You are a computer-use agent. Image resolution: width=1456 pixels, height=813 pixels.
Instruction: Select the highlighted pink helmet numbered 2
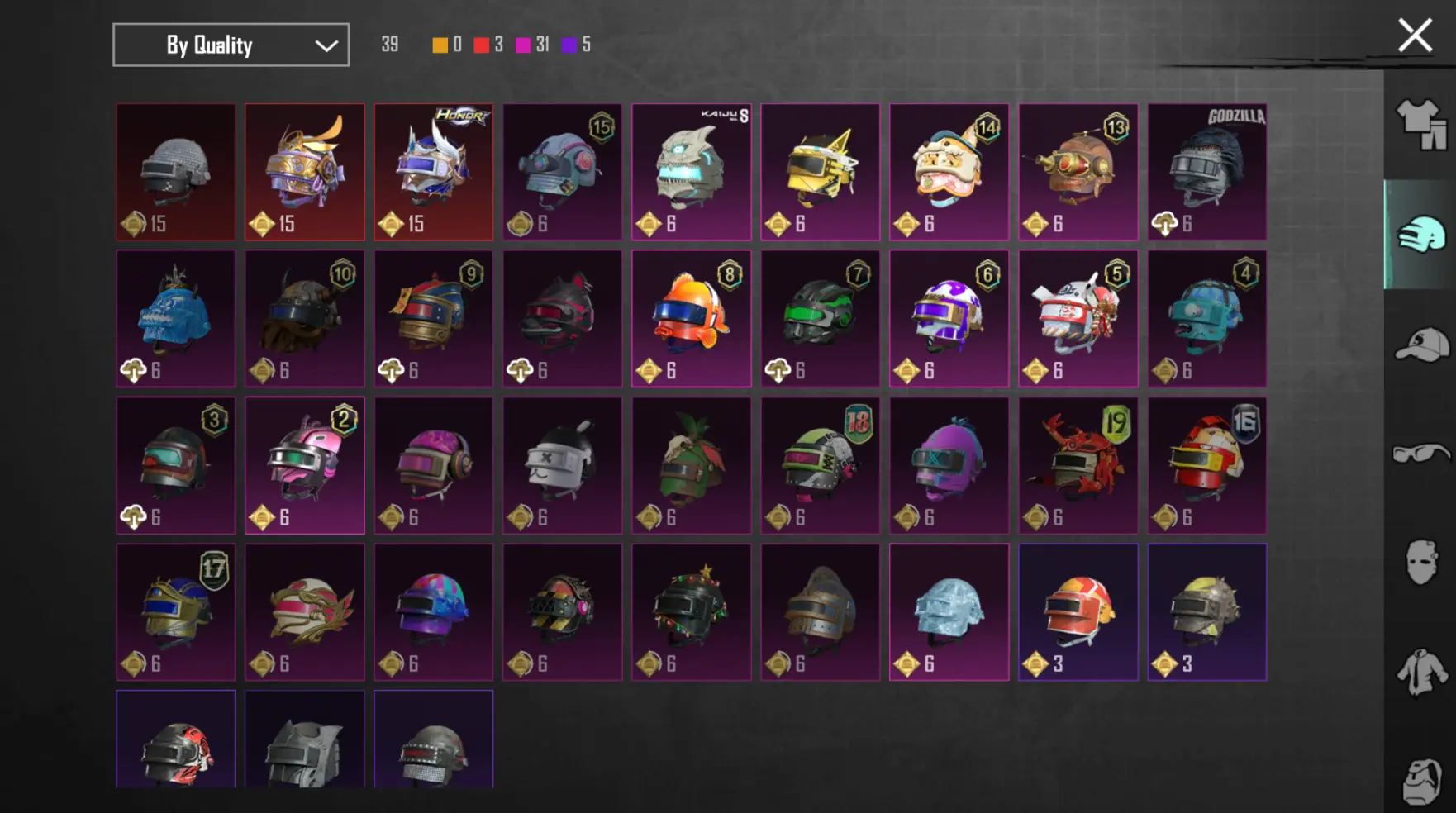304,465
